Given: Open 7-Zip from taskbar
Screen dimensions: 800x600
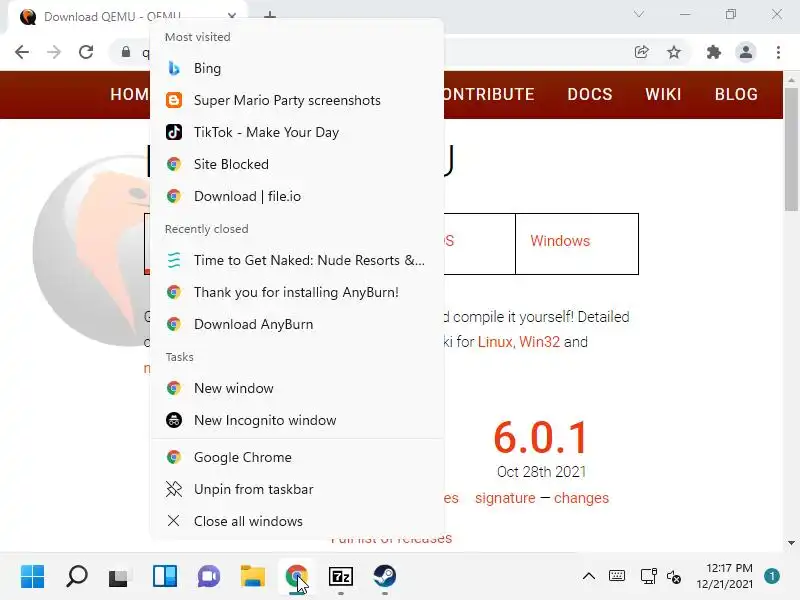Looking at the screenshot, I should coord(341,577).
